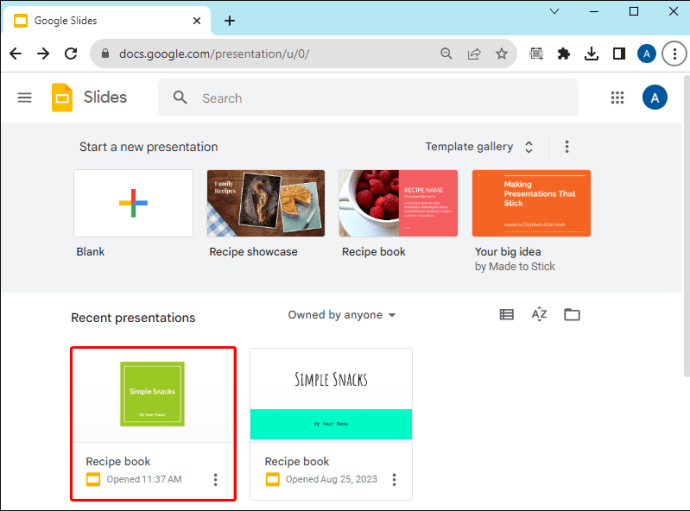690x511 pixels.
Task: Click the Search presentations field
Action: pos(368,98)
